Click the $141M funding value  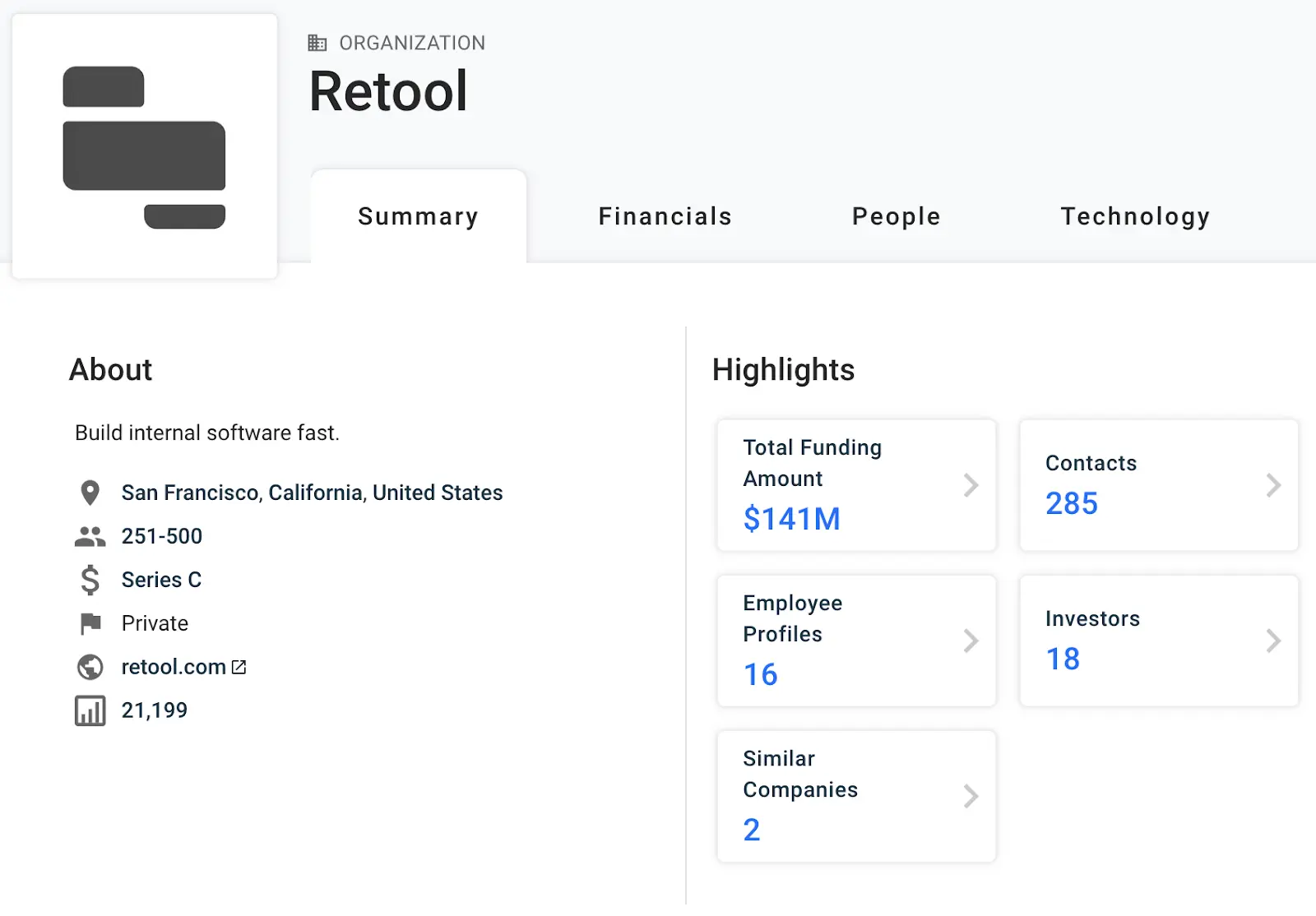coord(791,519)
